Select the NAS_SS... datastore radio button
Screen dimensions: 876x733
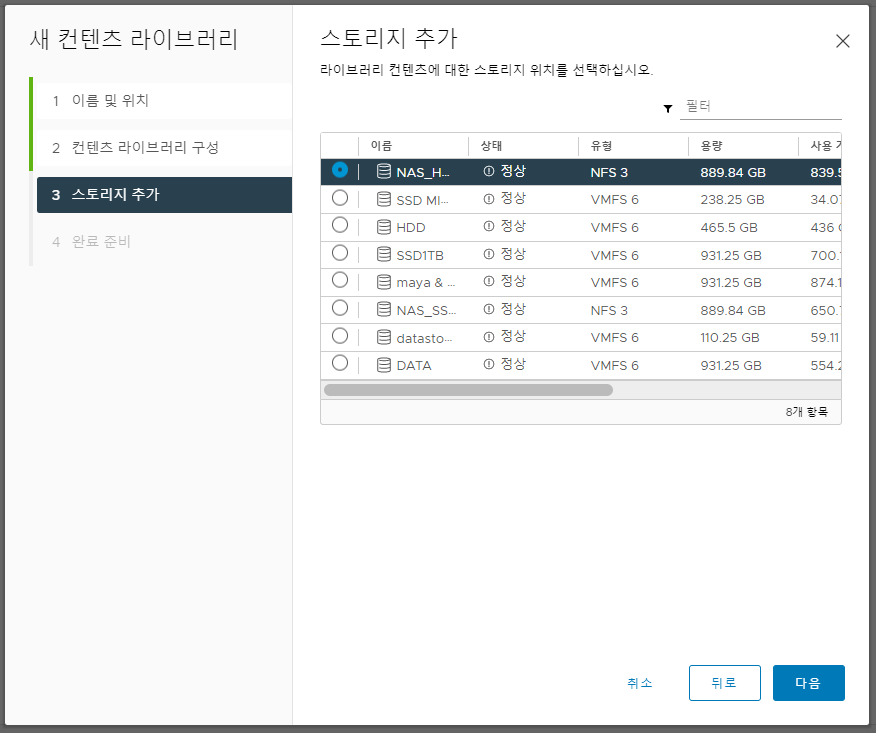click(x=340, y=308)
